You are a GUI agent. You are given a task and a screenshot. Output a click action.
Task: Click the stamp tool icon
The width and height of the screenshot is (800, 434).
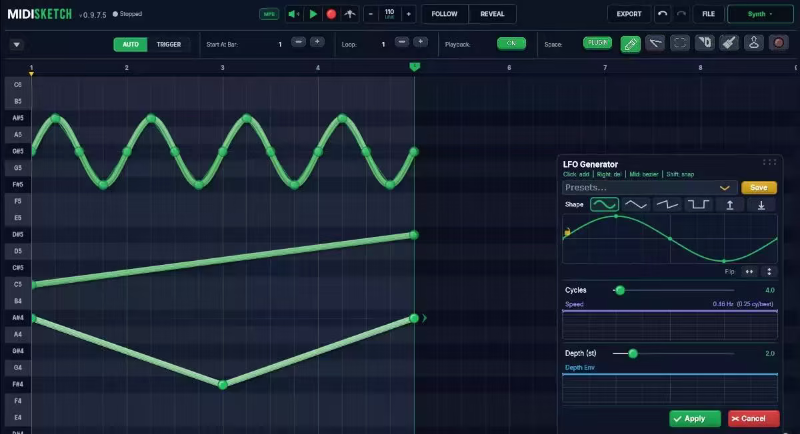tap(754, 43)
